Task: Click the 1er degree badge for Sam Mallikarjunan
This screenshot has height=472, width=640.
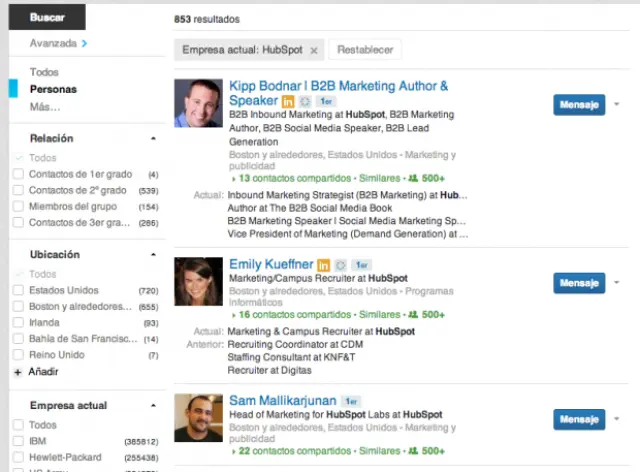Action: [x=352, y=401]
